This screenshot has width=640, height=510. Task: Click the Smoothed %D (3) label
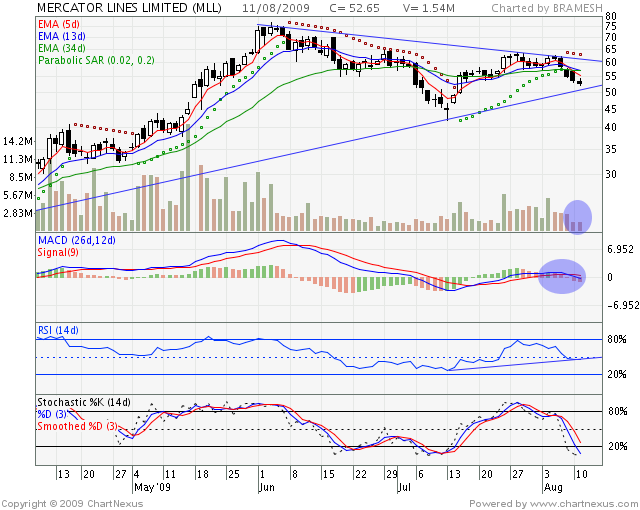coord(78,426)
